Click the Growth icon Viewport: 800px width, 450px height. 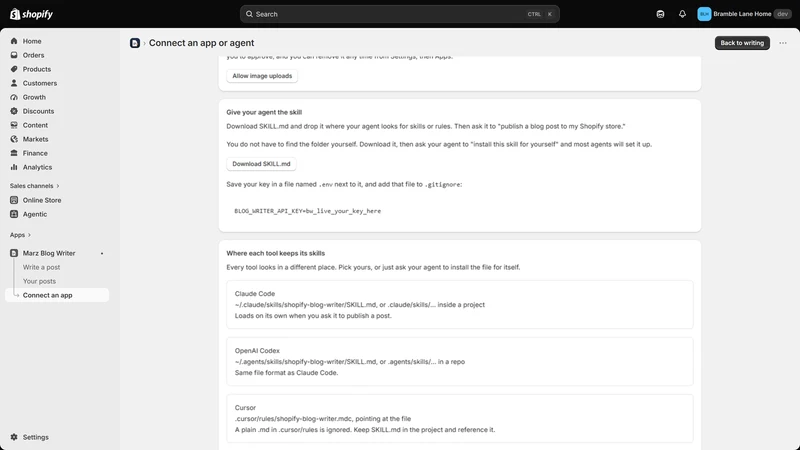pyautogui.click(x=14, y=97)
